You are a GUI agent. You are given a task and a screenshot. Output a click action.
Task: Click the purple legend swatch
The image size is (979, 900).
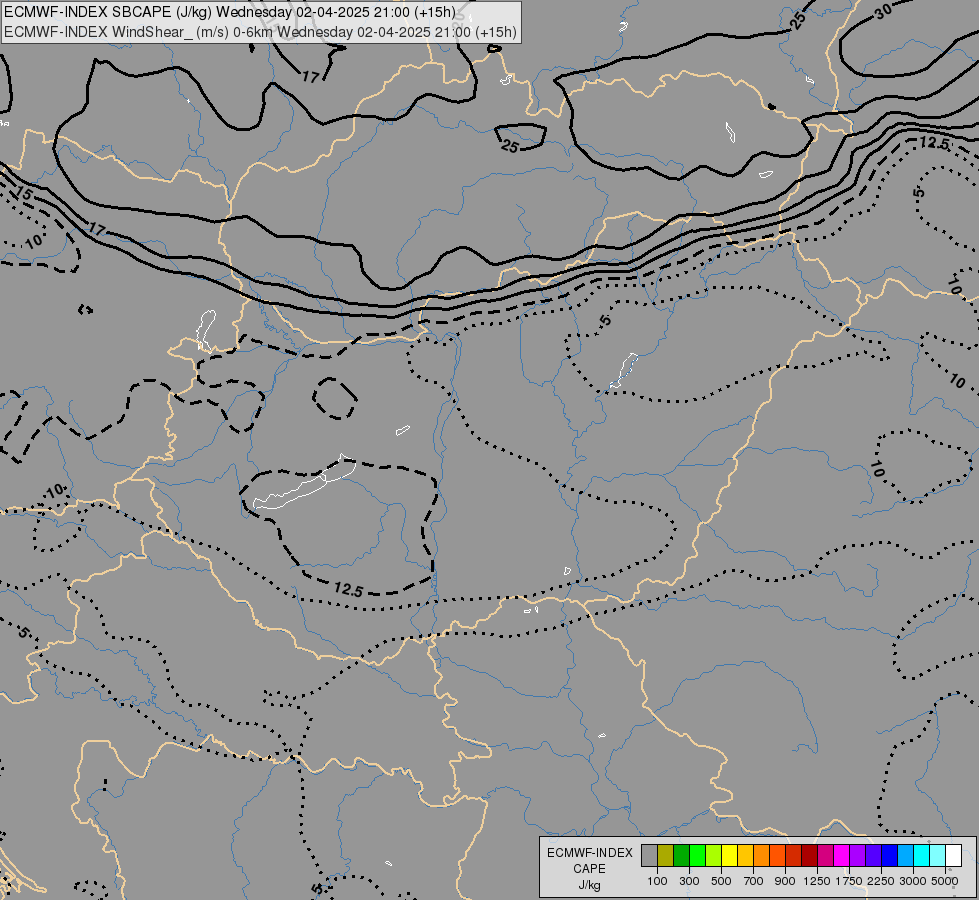857,855
